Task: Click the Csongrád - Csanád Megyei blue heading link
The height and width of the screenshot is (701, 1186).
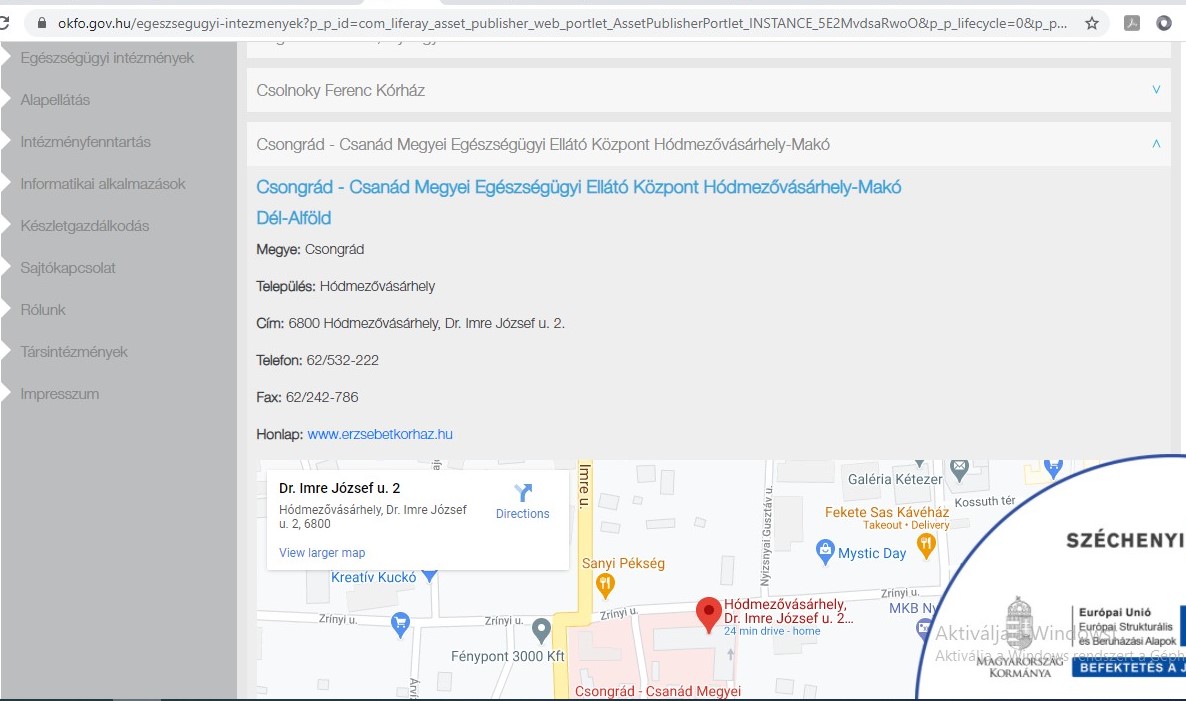Action: coord(578,188)
